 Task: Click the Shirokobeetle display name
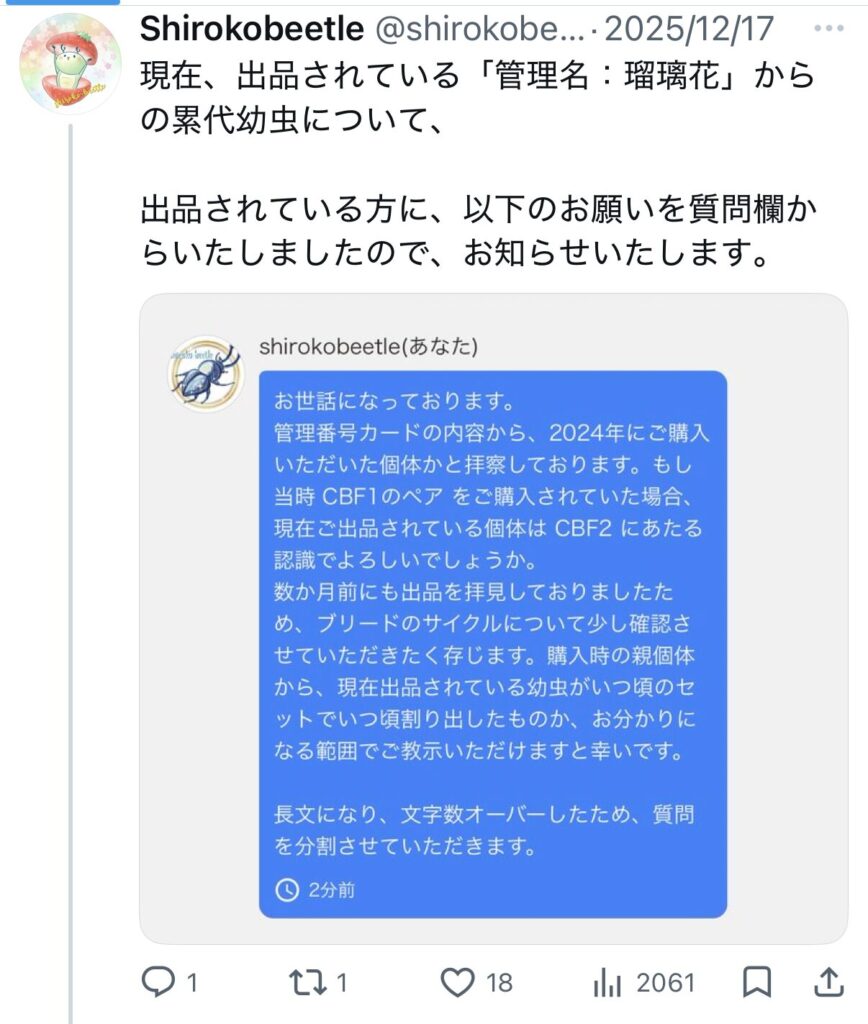tap(251, 29)
